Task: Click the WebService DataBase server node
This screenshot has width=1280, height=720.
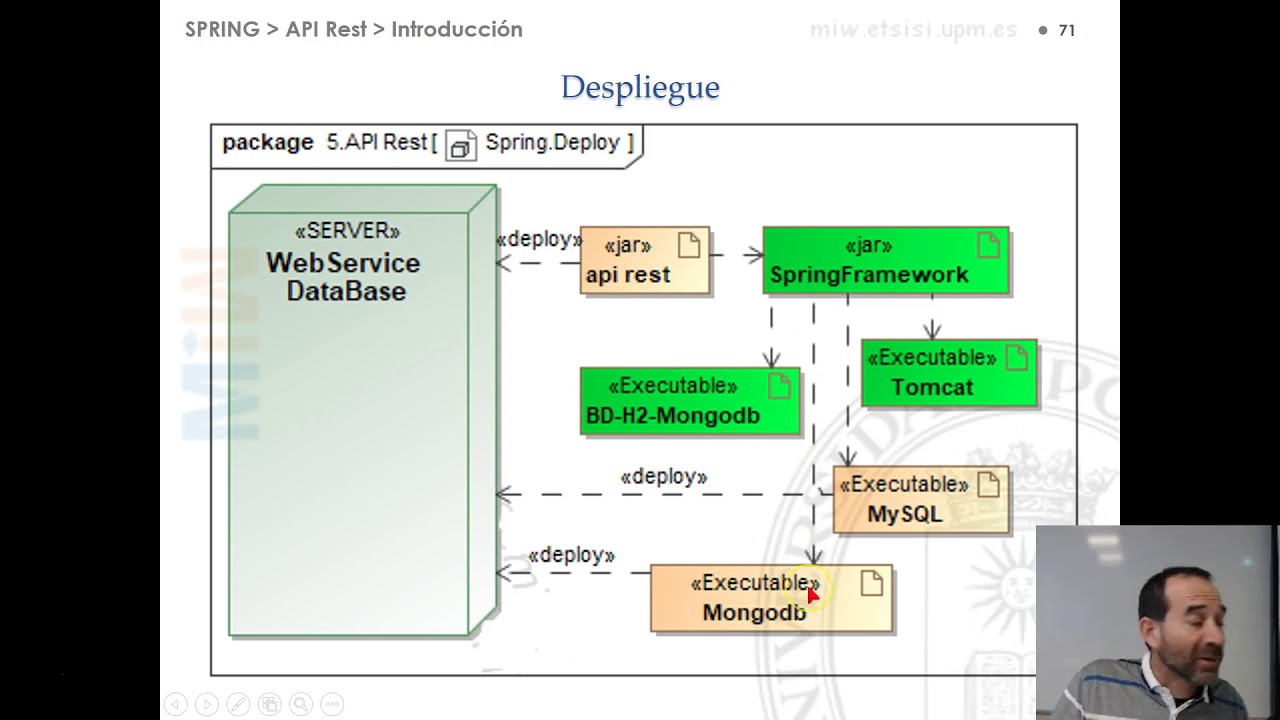Action: pos(362,410)
